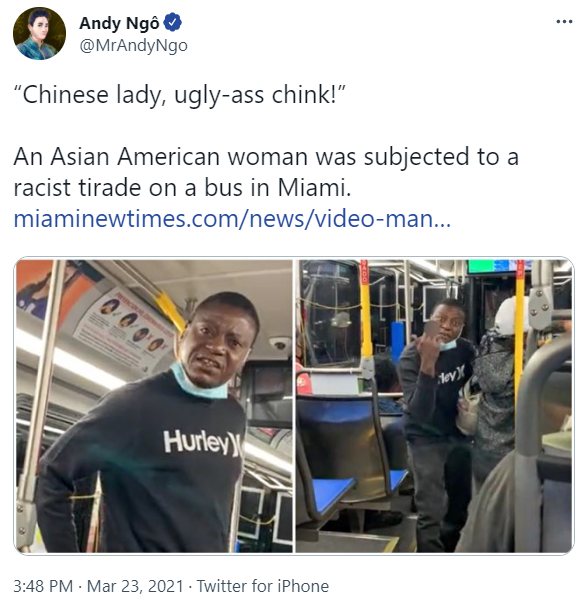Open the Twitter for iPhone source link
The image size is (585, 607).
[x=263, y=586]
